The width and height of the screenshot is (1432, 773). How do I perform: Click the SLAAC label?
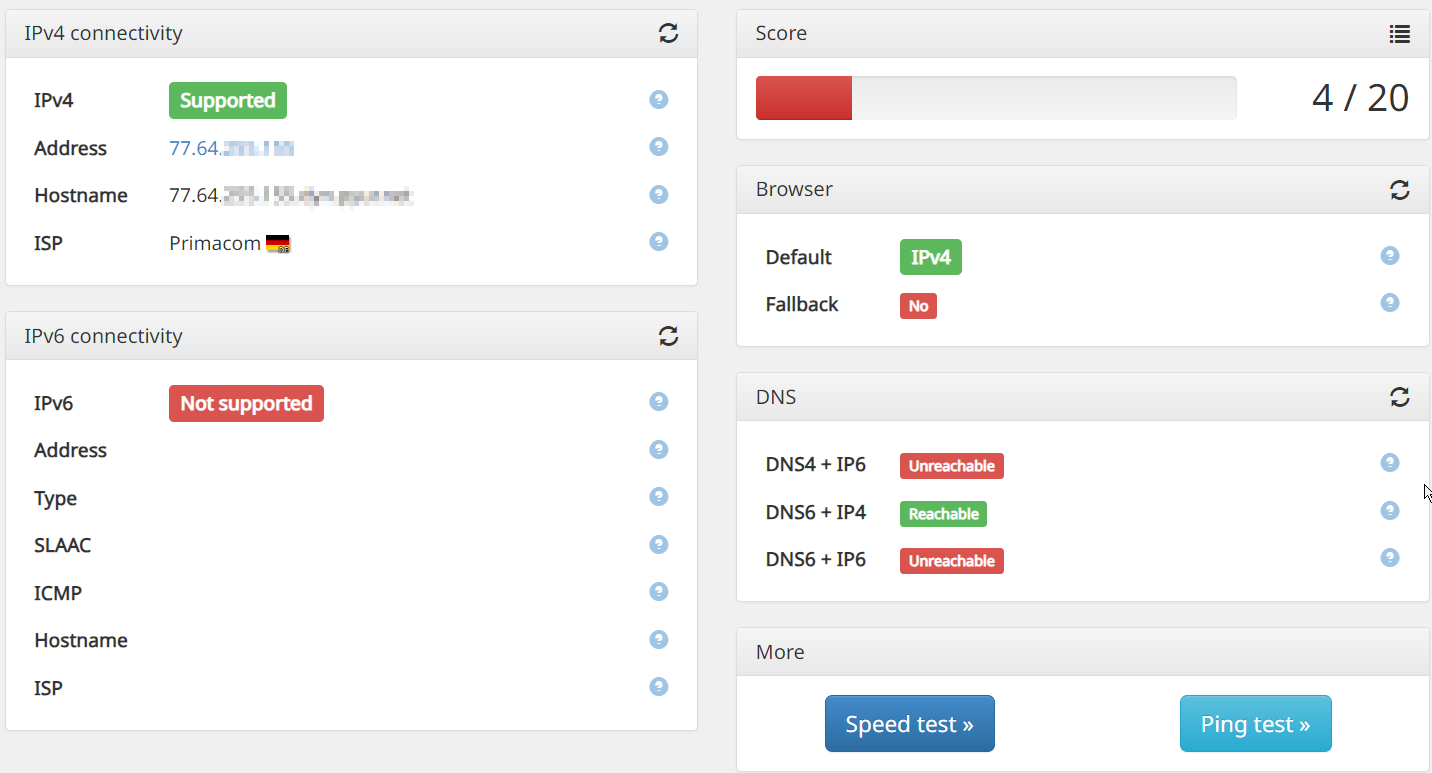point(62,545)
